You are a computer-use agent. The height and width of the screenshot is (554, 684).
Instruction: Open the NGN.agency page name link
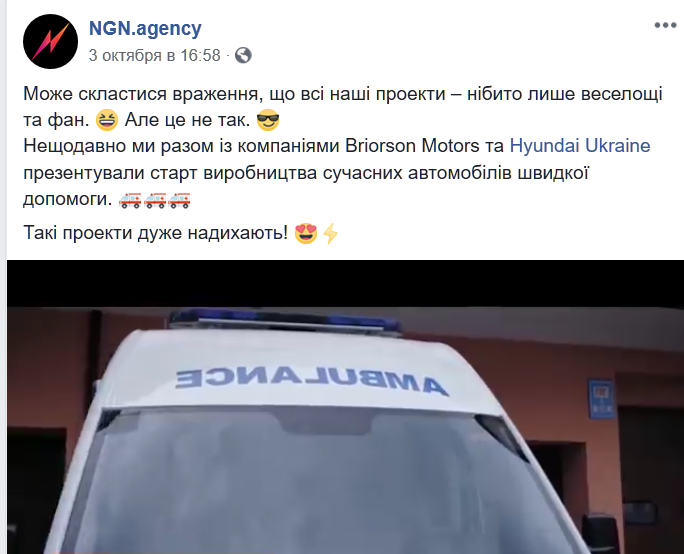pos(145,28)
